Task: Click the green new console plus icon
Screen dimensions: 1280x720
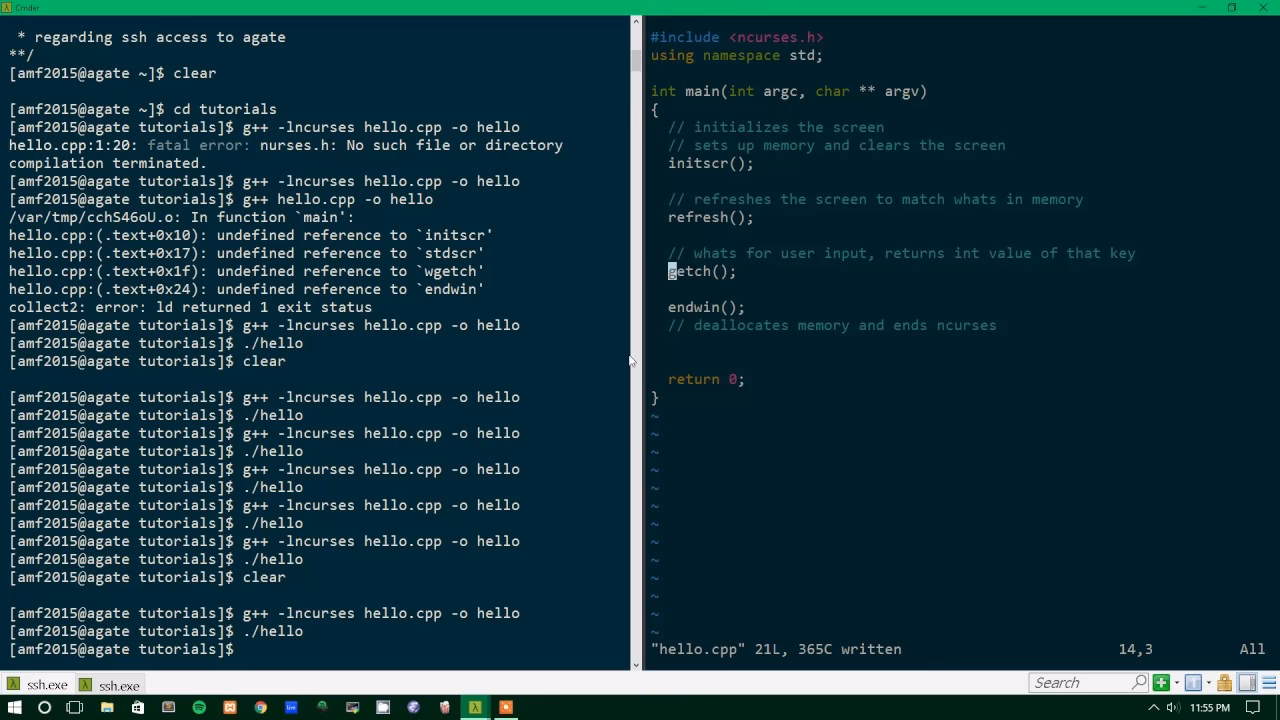Action: point(1161,683)
